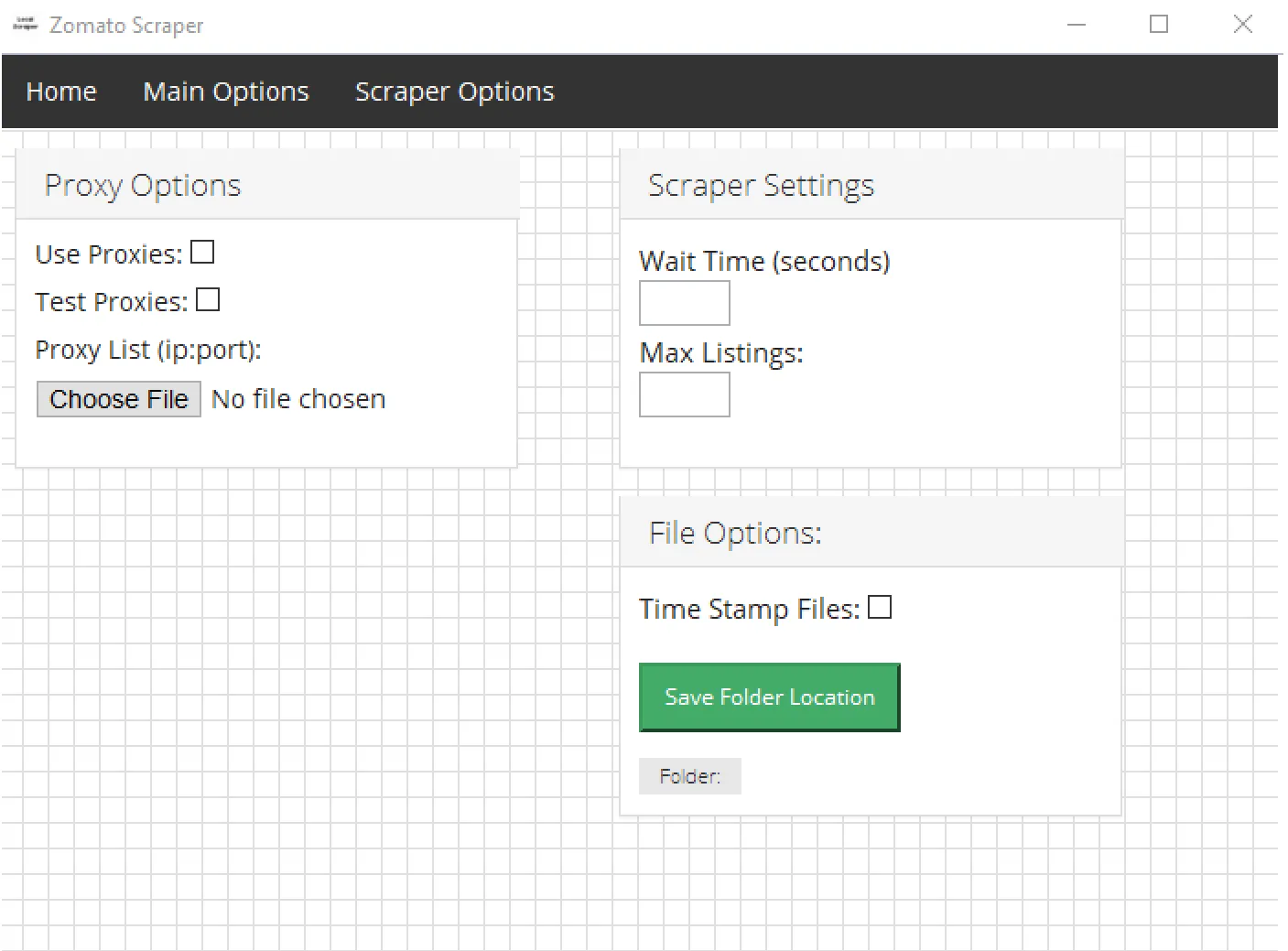Click the "No file chosen" text

tap(298, 399)
